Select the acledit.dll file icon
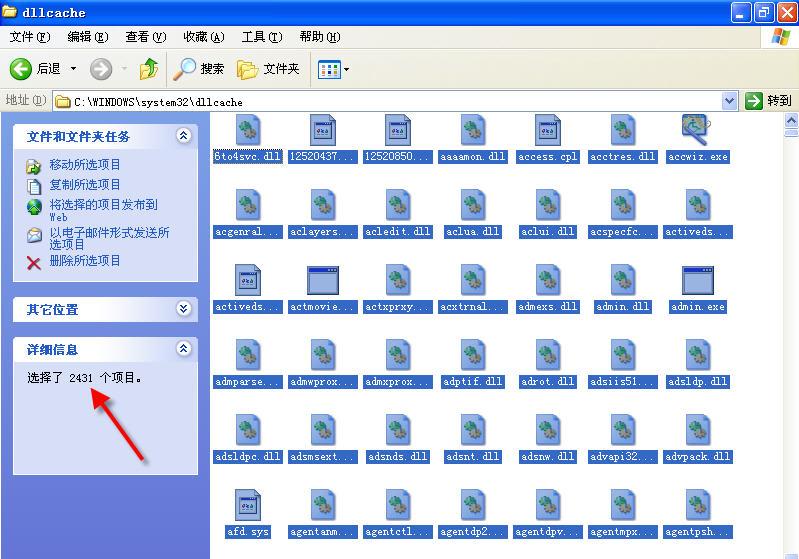Image resolution: width=799 pixels, height=559 pixels. (x=398, y=205)
